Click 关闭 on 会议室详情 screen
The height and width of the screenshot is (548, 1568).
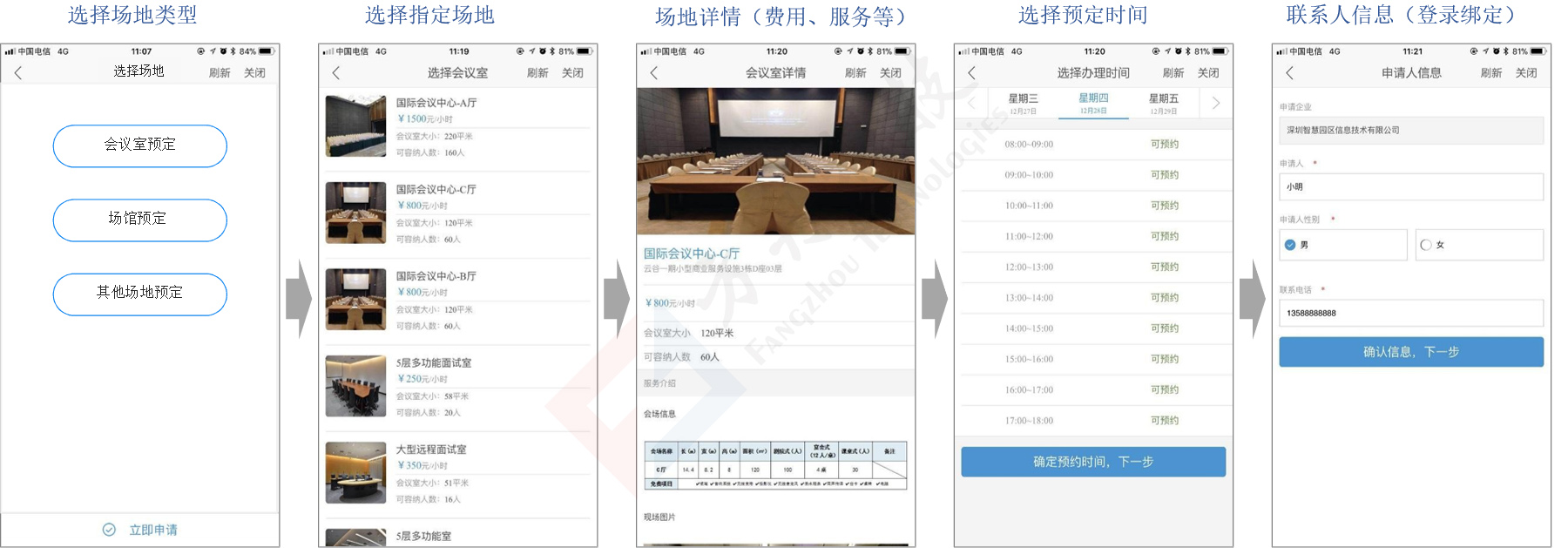[890, 73]
